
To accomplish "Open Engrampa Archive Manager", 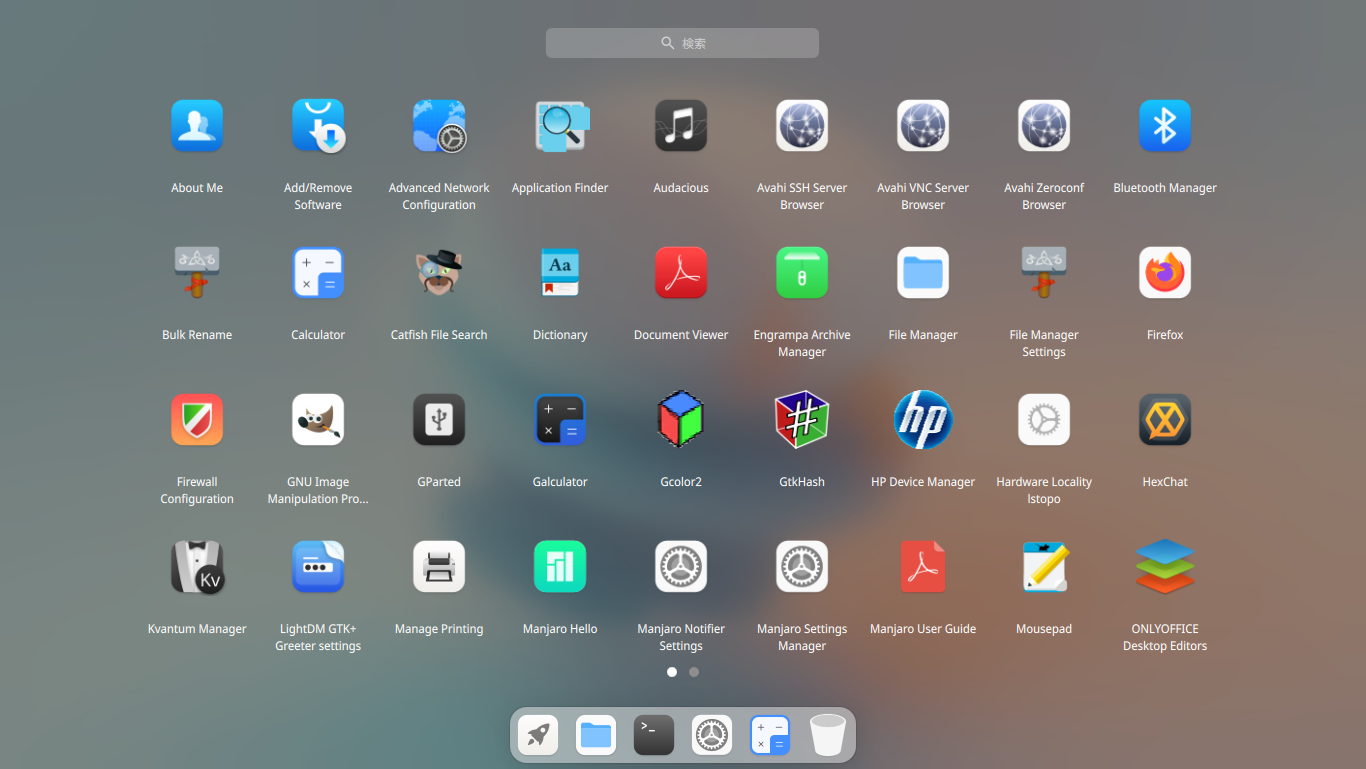I will [x=802, y=273].
